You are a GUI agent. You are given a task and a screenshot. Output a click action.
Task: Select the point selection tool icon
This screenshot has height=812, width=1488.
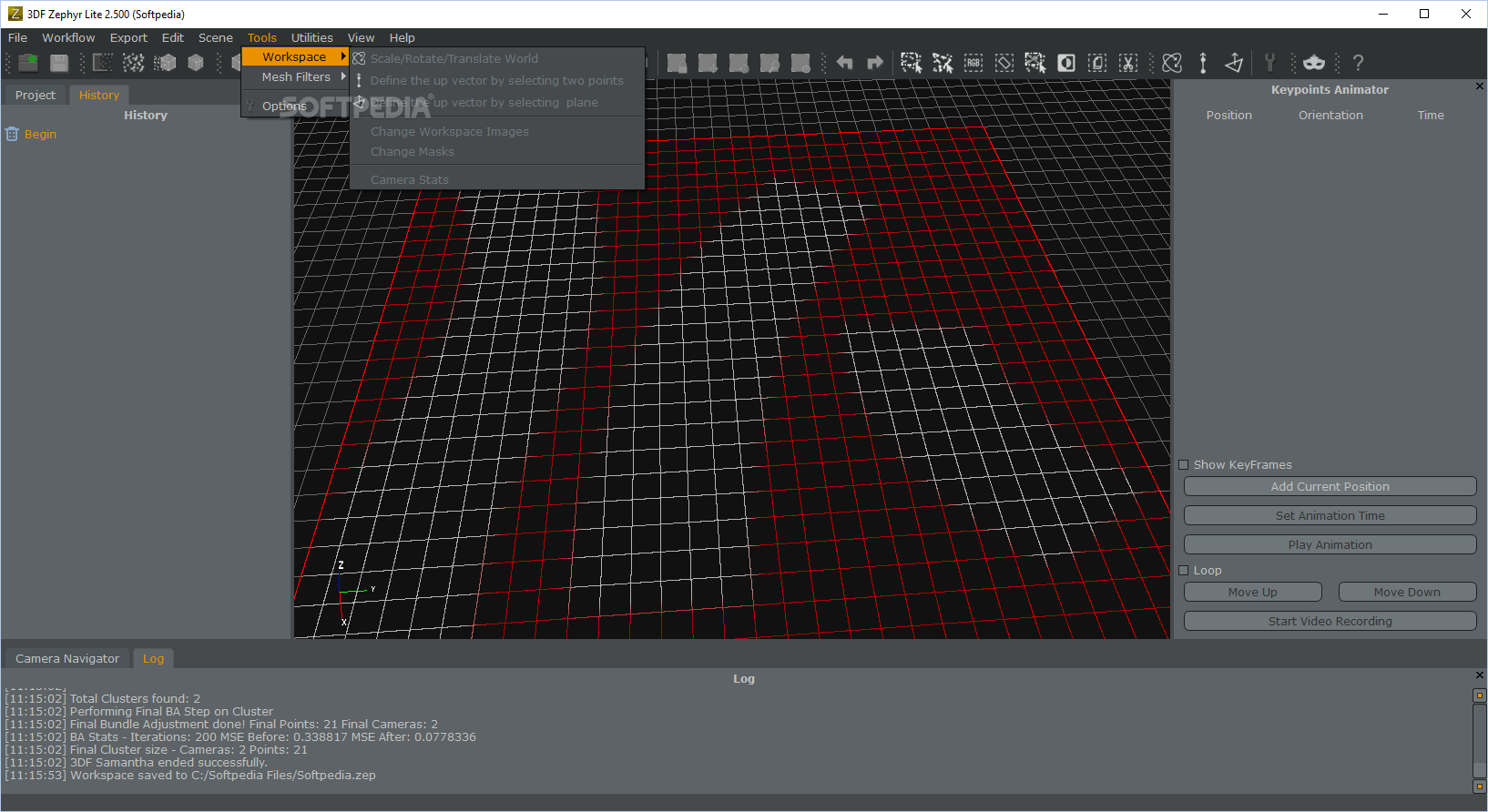pyautogui.click(x=943, y=63)
